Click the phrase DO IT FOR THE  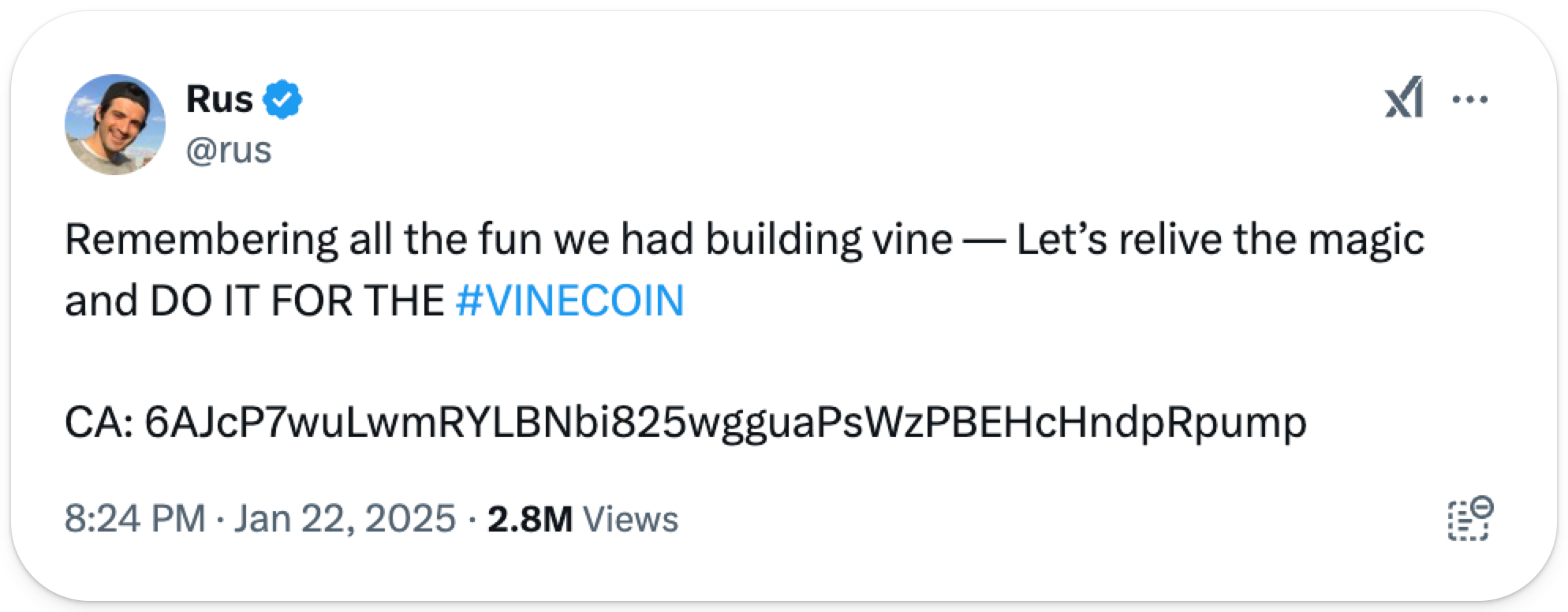pos(297,301)
